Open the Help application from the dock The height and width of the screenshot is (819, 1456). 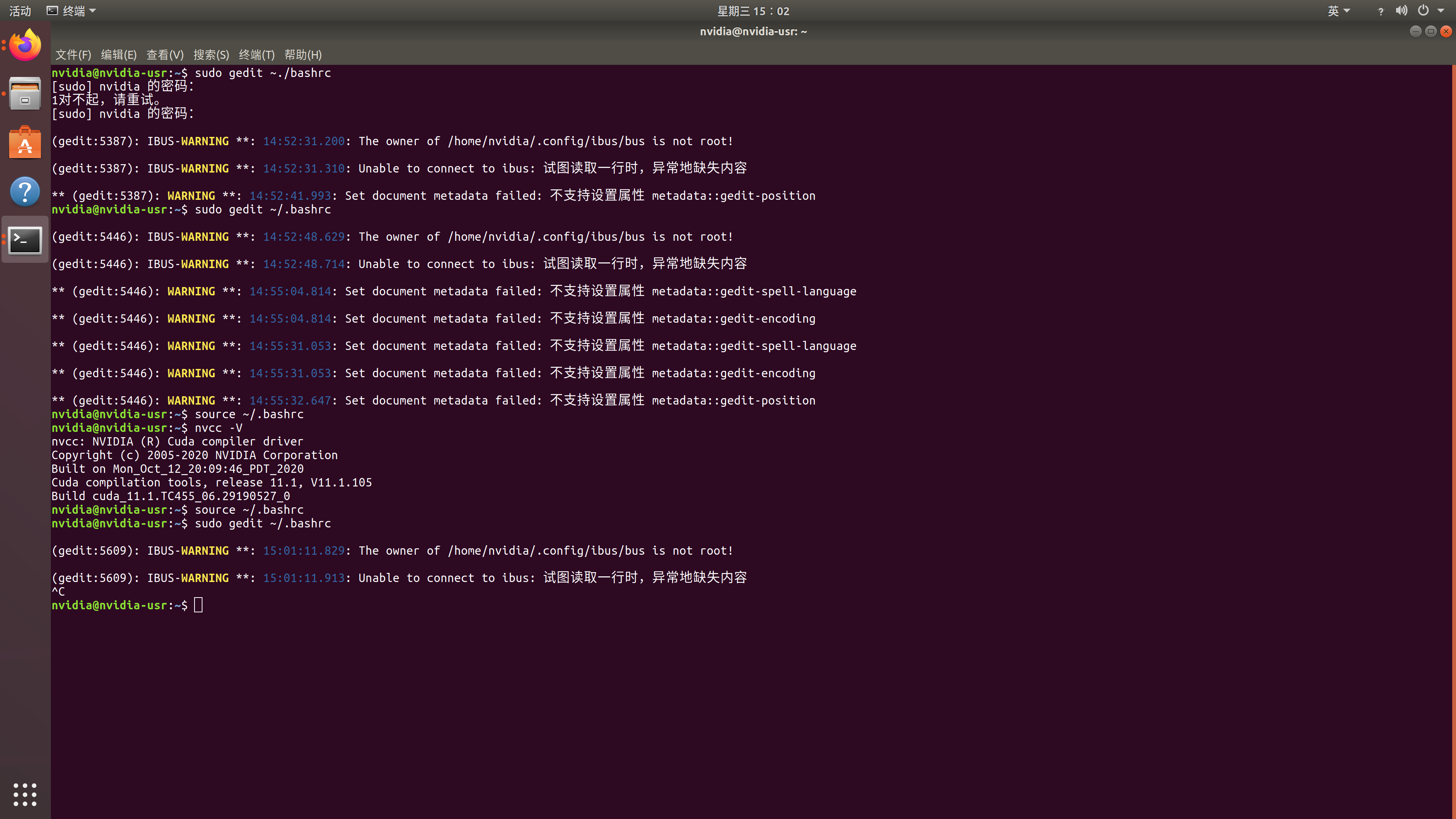pos(24,191)
